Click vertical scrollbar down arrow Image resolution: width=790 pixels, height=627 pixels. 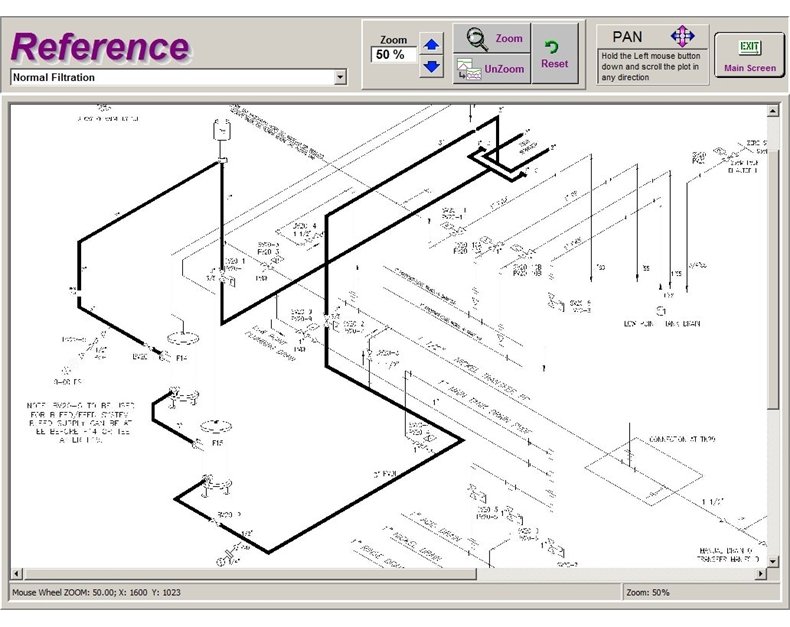click(772, 561)
